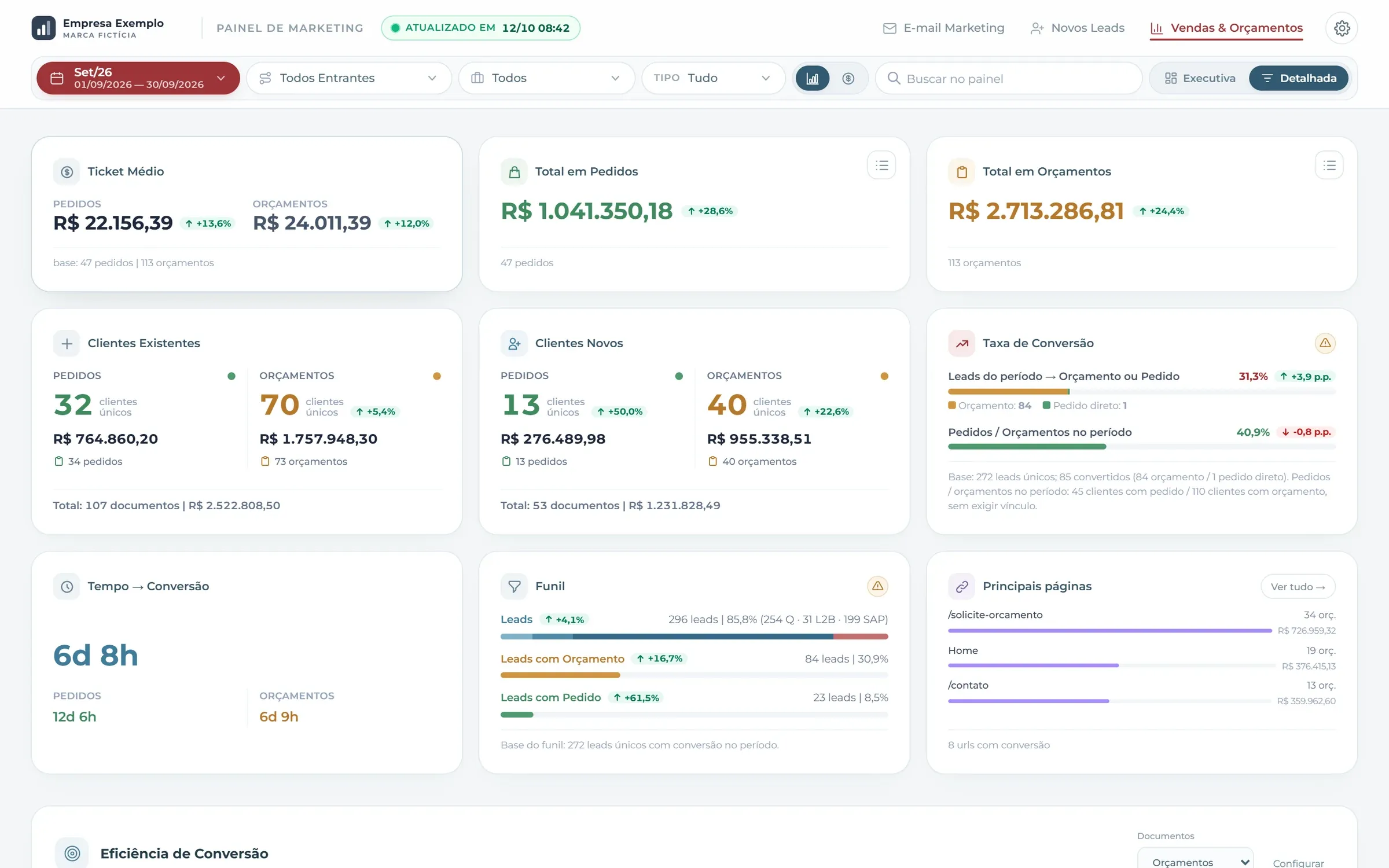Open the settings gear icon

[x=1342, y=28]
